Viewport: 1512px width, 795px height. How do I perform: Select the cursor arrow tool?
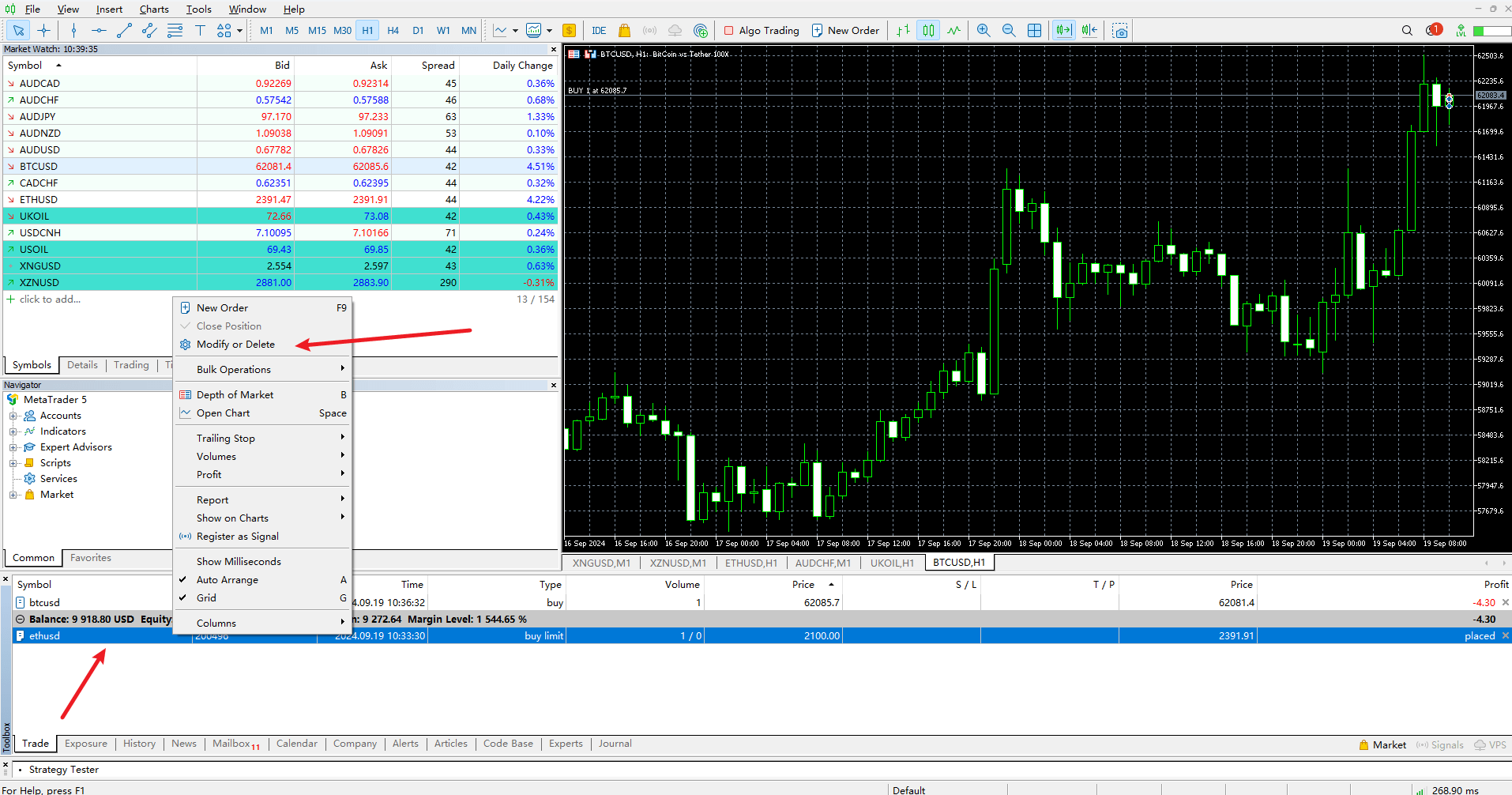click(x=19, y=31)
